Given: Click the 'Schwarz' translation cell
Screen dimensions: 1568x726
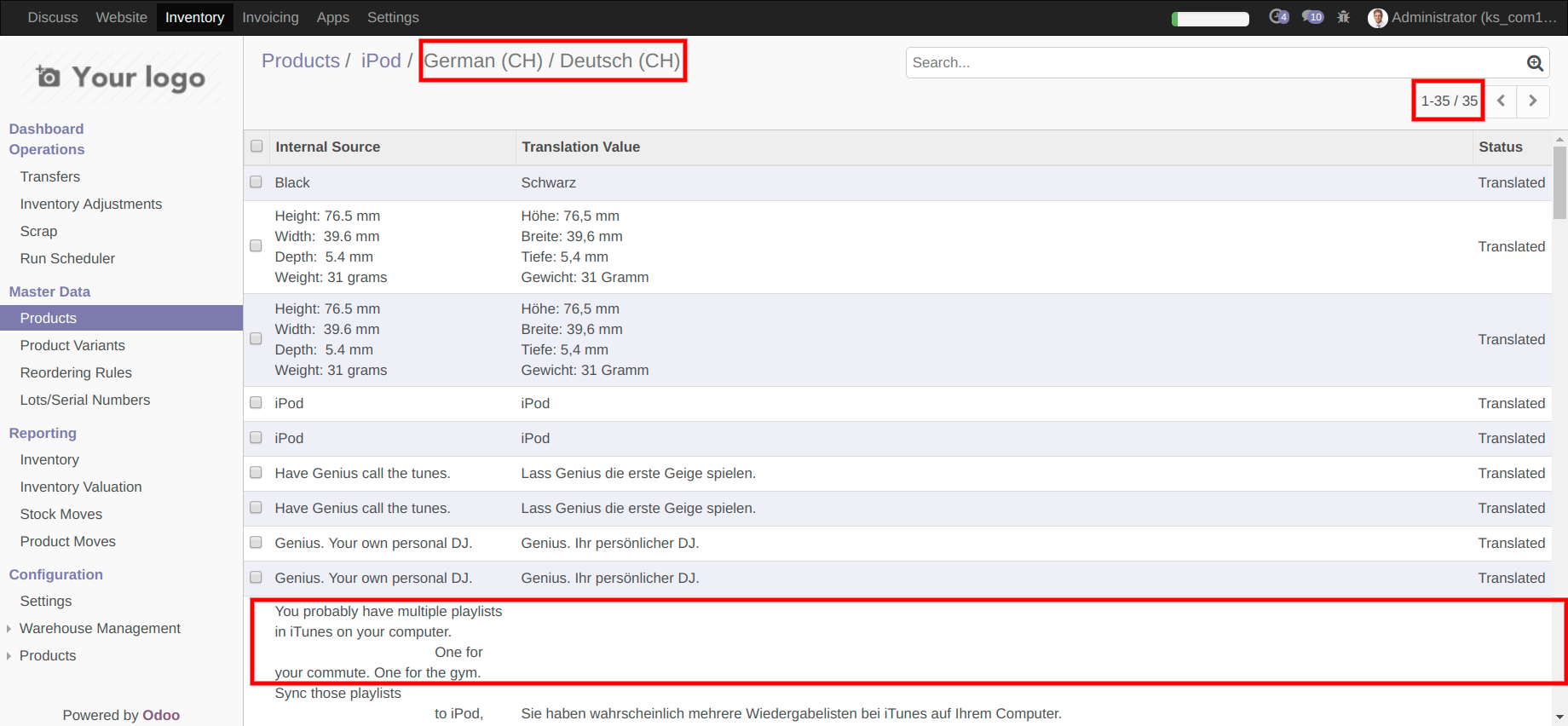Looking at the screenshot, I should click(x=548, y=182).
